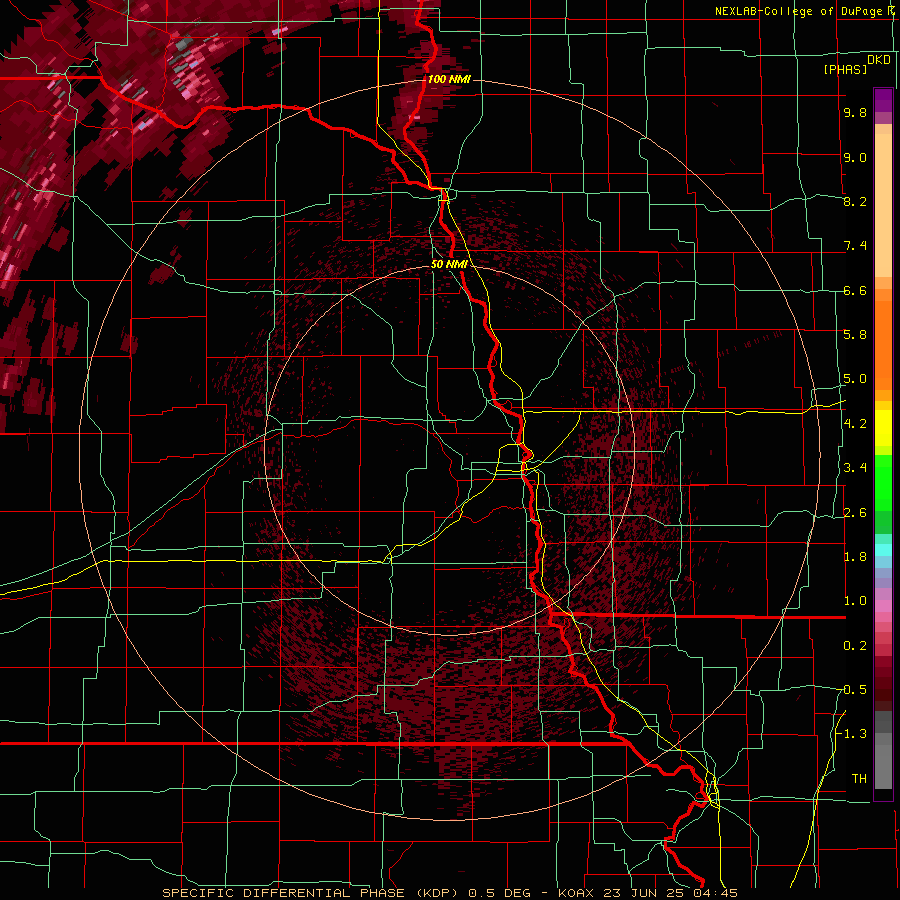Viewport: 900px width, 900px height.
Task: Click the yellow segment of the color bar
Action: [x=883, y=428]
